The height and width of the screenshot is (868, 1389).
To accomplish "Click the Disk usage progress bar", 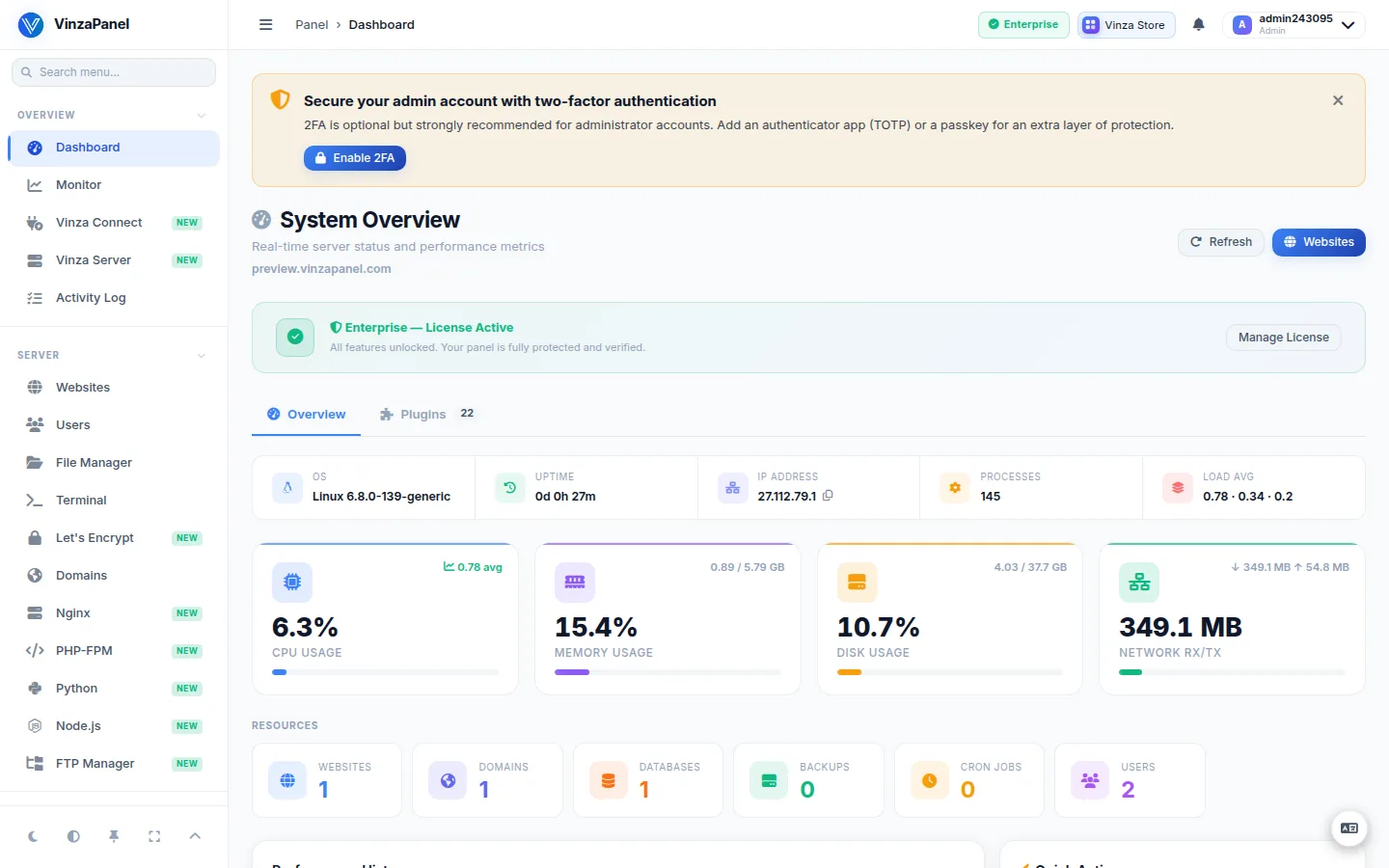I will 949,672.
